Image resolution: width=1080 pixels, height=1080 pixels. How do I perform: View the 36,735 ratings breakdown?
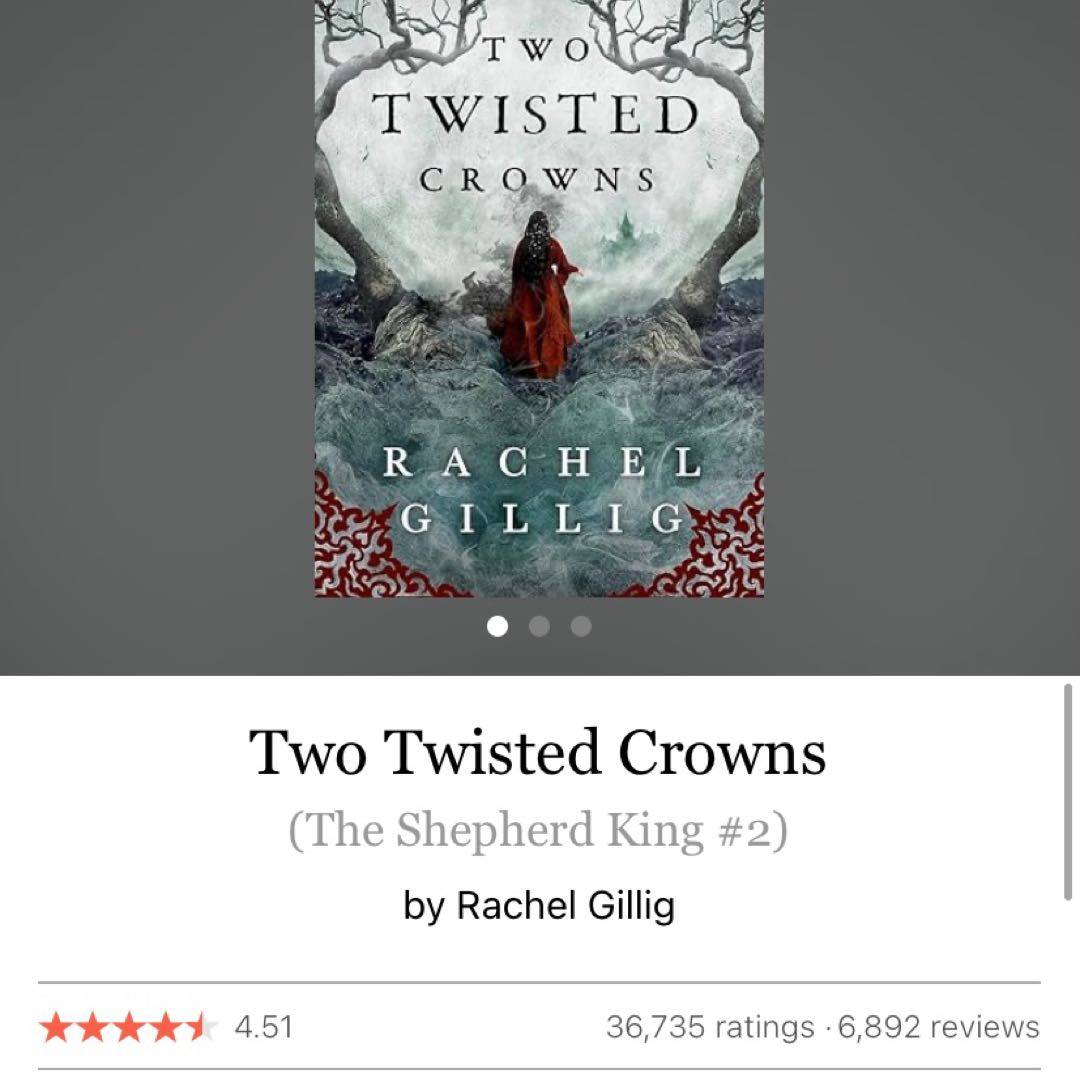pos(710,1027)
